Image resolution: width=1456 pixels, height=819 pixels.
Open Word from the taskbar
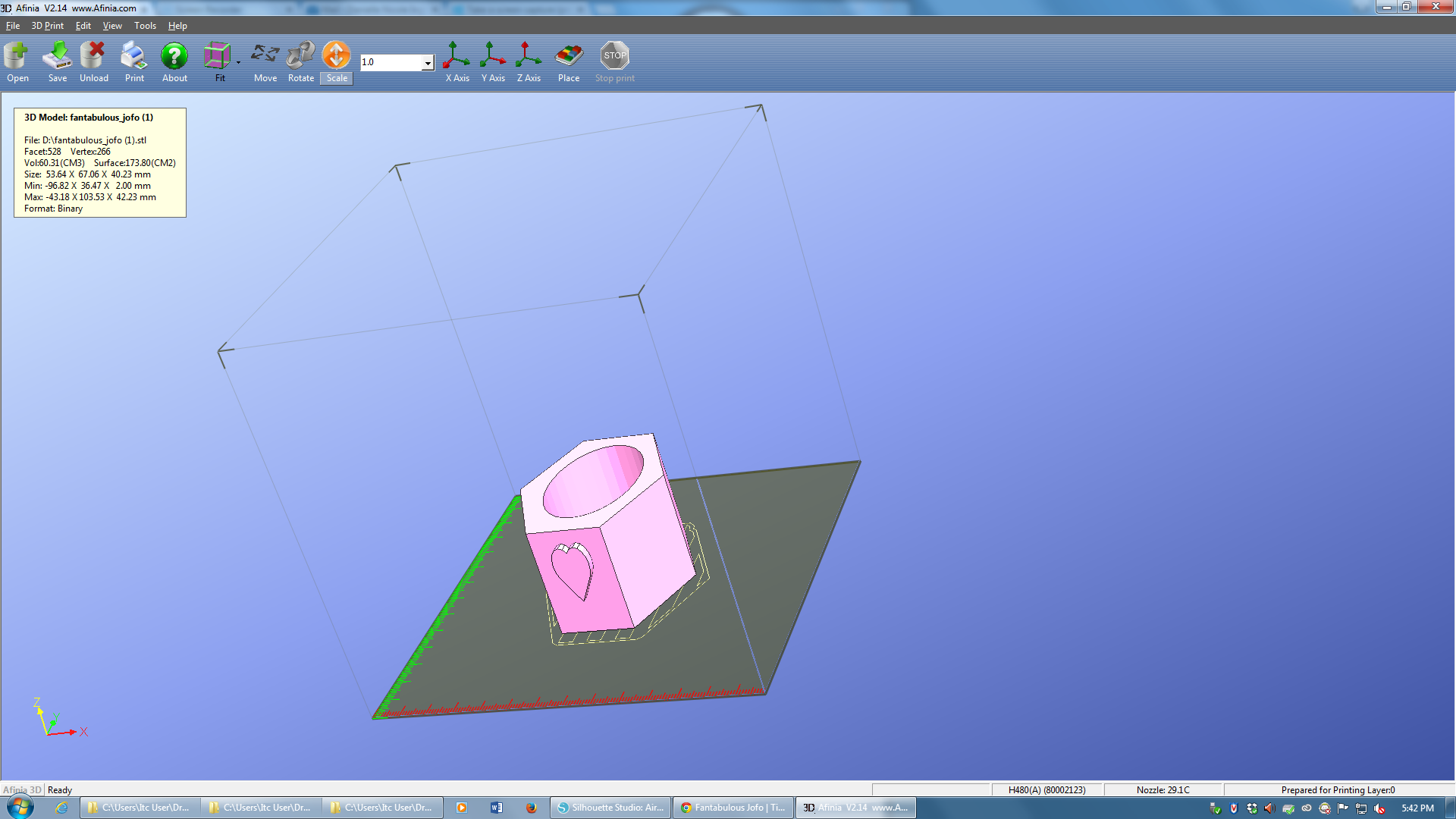[496, 808]
